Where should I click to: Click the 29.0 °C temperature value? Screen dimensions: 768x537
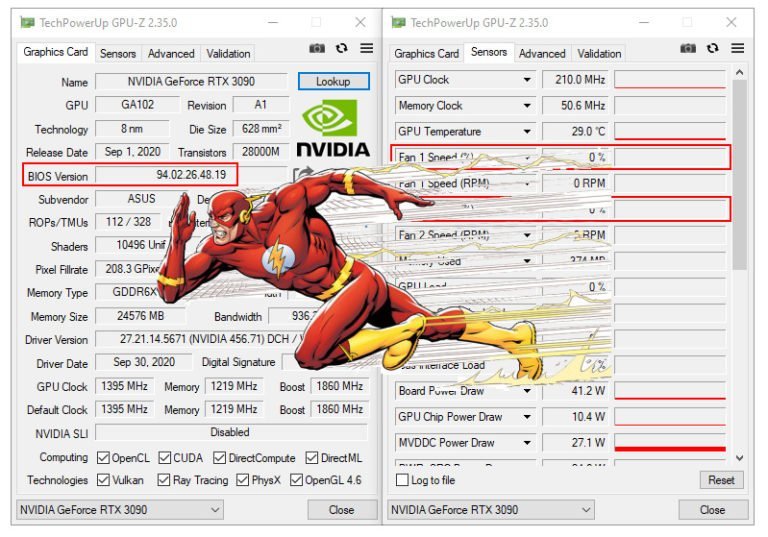[576, 131]
